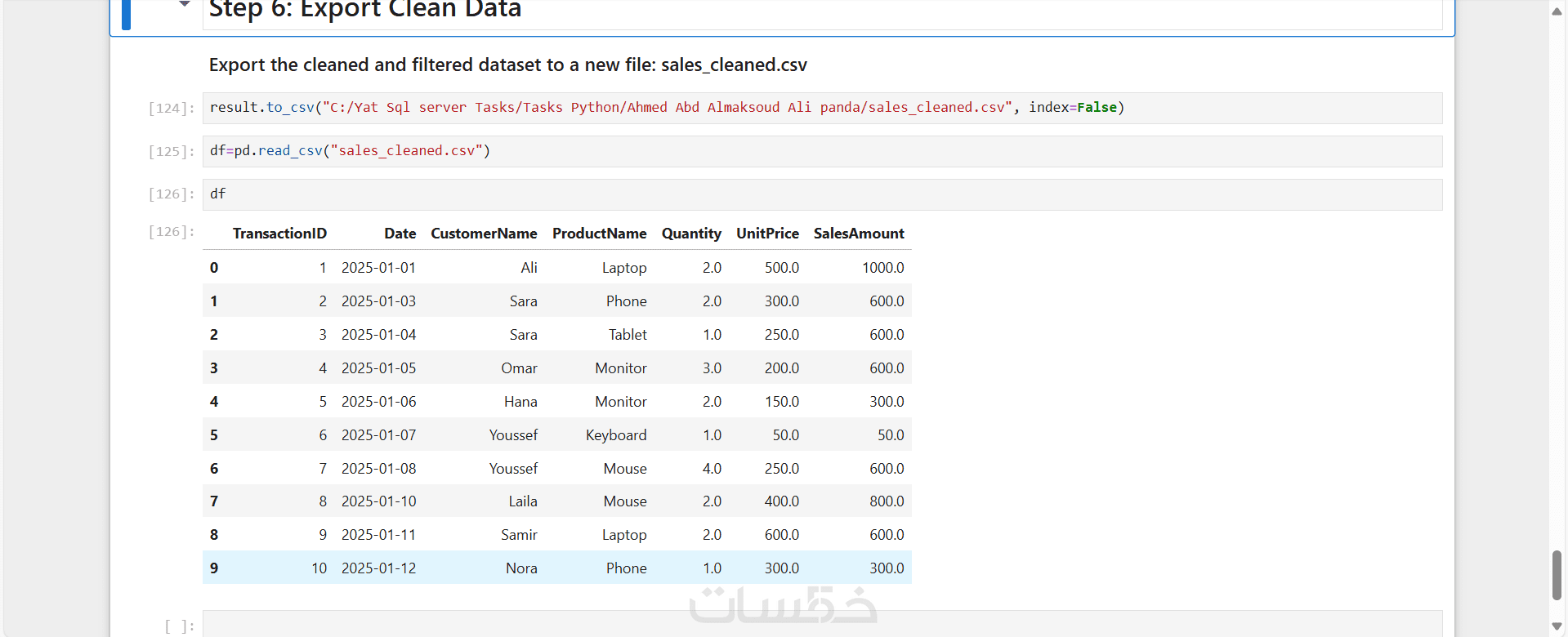Click the SalesAmount column header

[858, 234]
